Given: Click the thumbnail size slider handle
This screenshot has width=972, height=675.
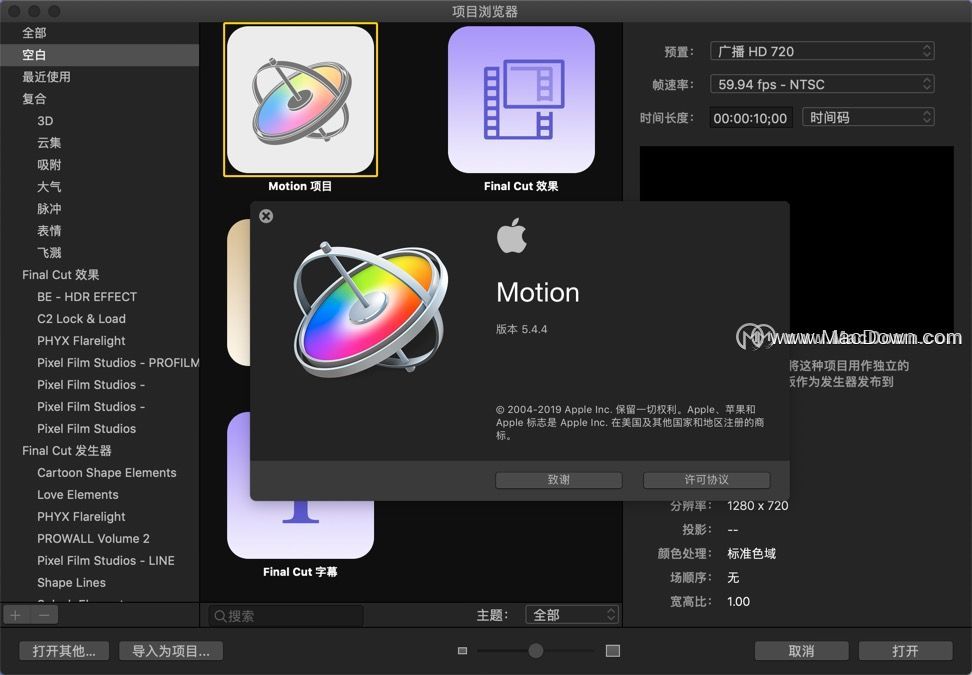Looking at the screenshot, I should coord(536,650).
